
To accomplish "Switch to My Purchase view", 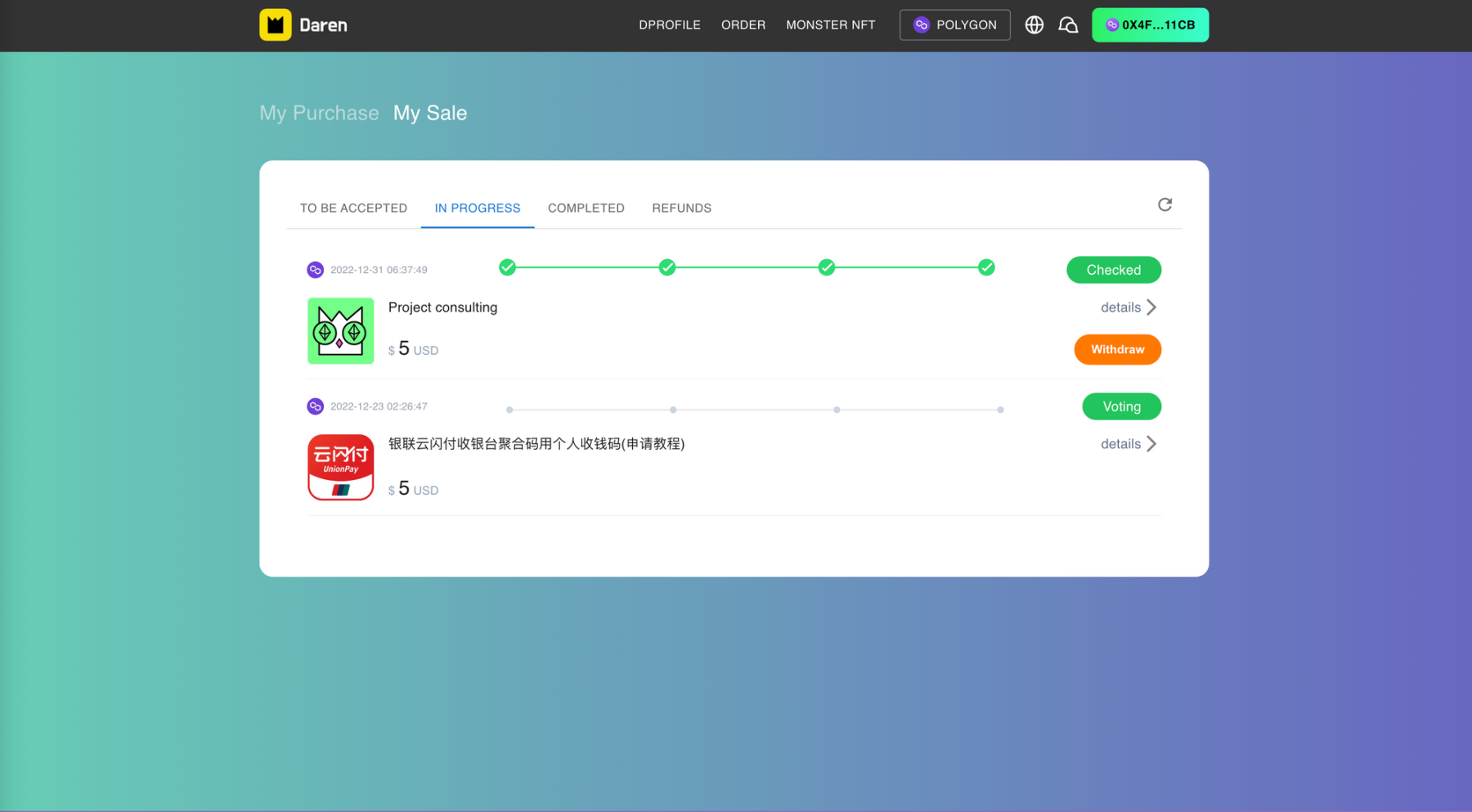I will coord(319,113).
